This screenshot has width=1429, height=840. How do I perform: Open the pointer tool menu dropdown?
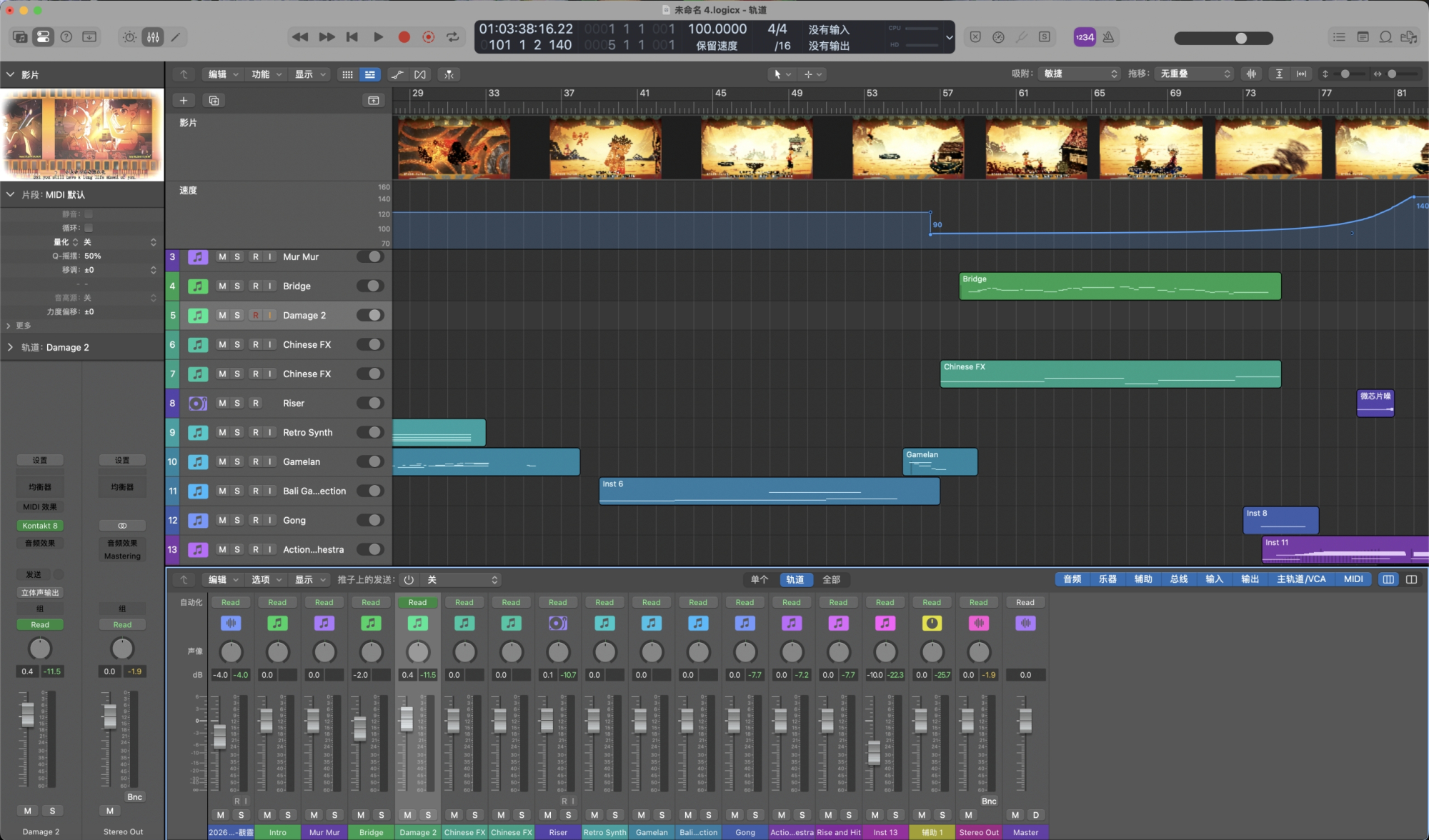781,74
